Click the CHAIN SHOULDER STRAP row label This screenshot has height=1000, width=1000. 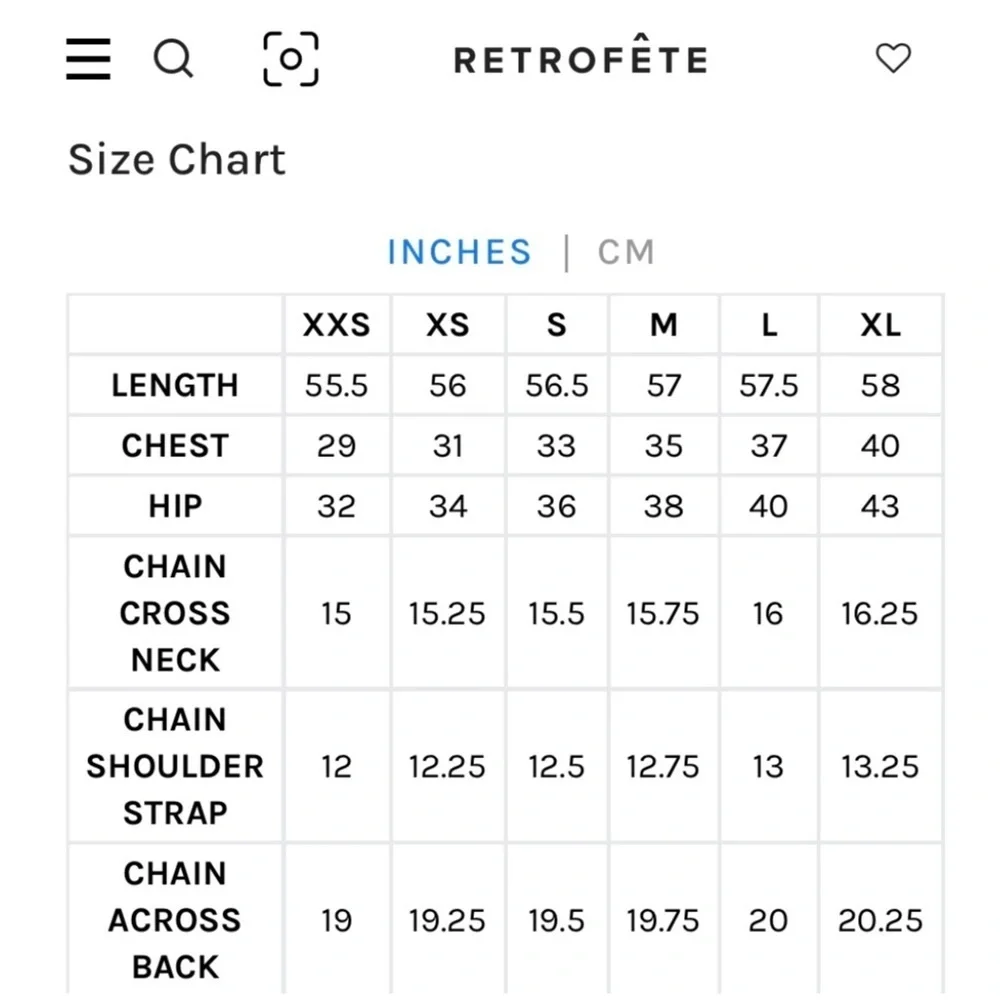pyautogui.click(x=175, y=766)
